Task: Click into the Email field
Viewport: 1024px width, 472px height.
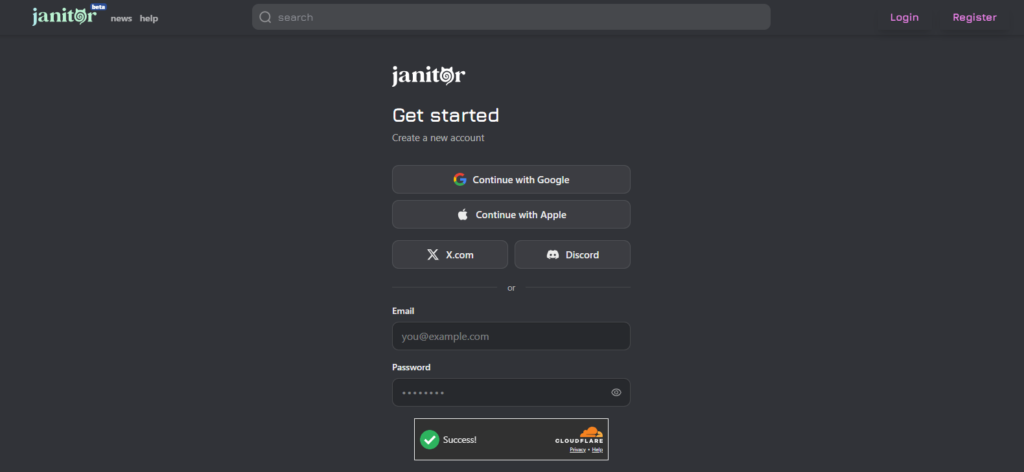Action: pos(511,336)
